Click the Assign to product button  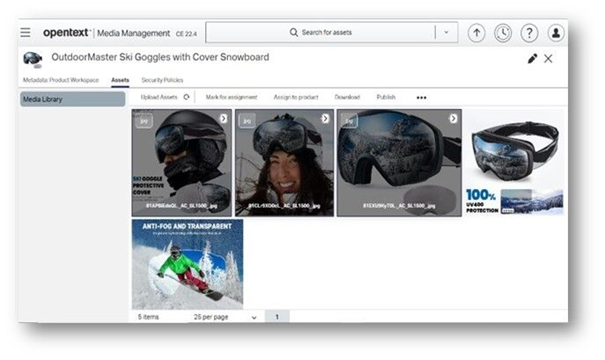tap(296, 97)
